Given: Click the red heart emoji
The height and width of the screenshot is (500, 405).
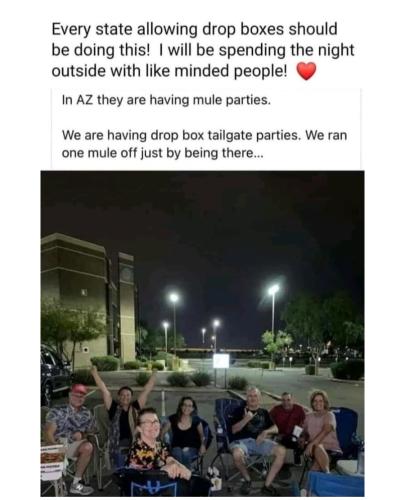Looking at the screenshot, I should 306,71.
